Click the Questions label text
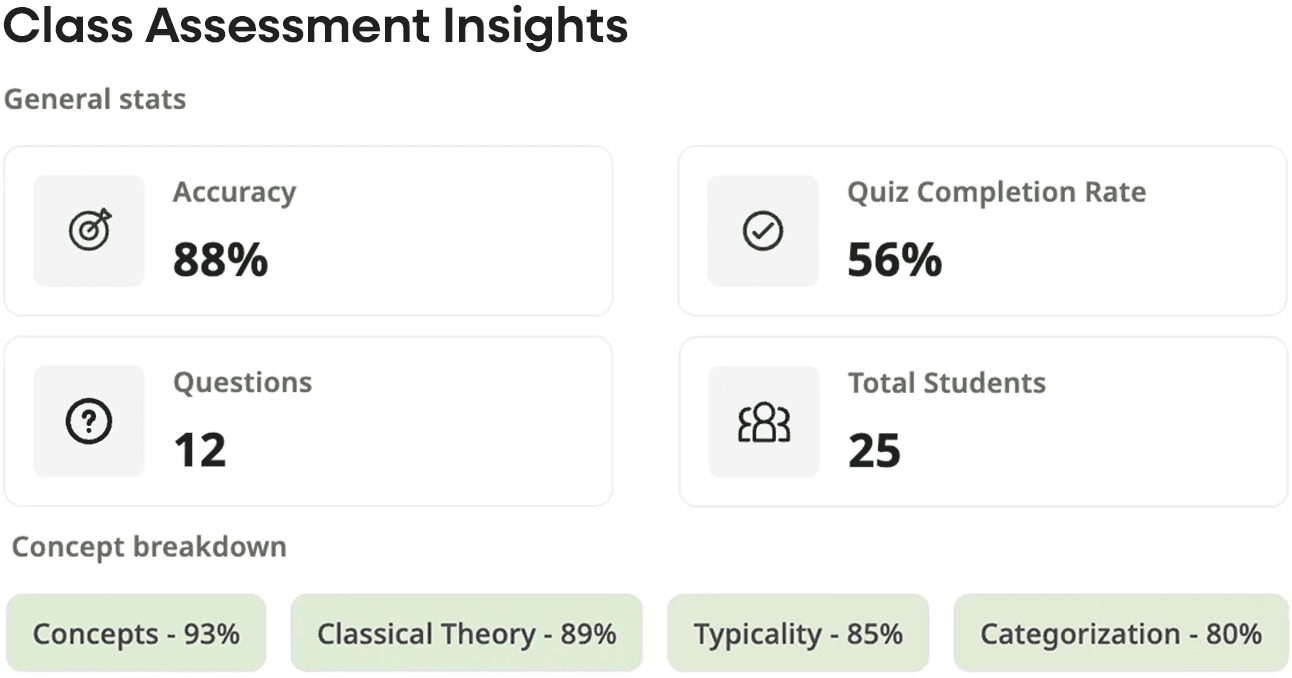The image size is (1292, 678). 242,382
